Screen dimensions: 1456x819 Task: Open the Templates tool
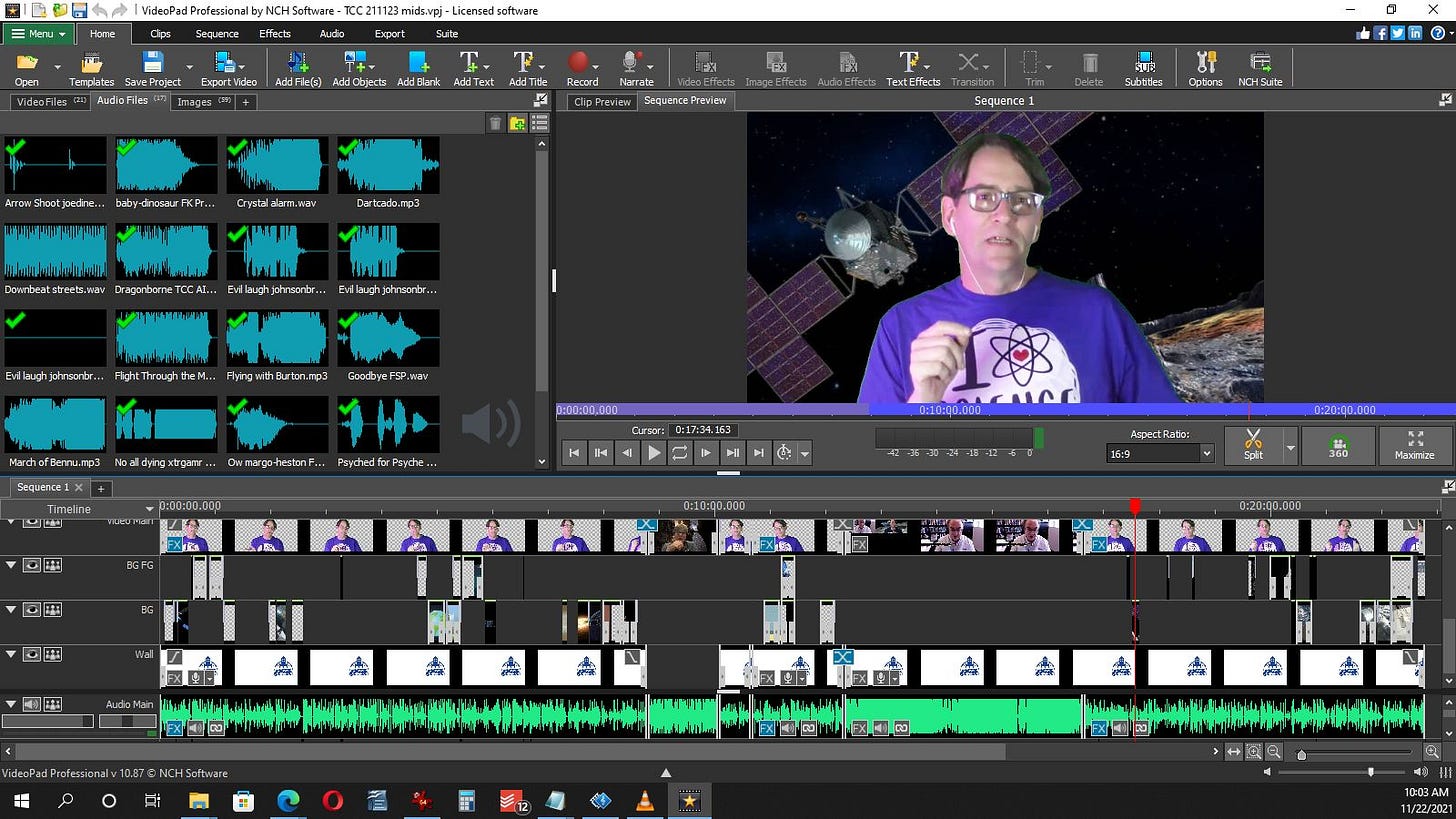91,68
